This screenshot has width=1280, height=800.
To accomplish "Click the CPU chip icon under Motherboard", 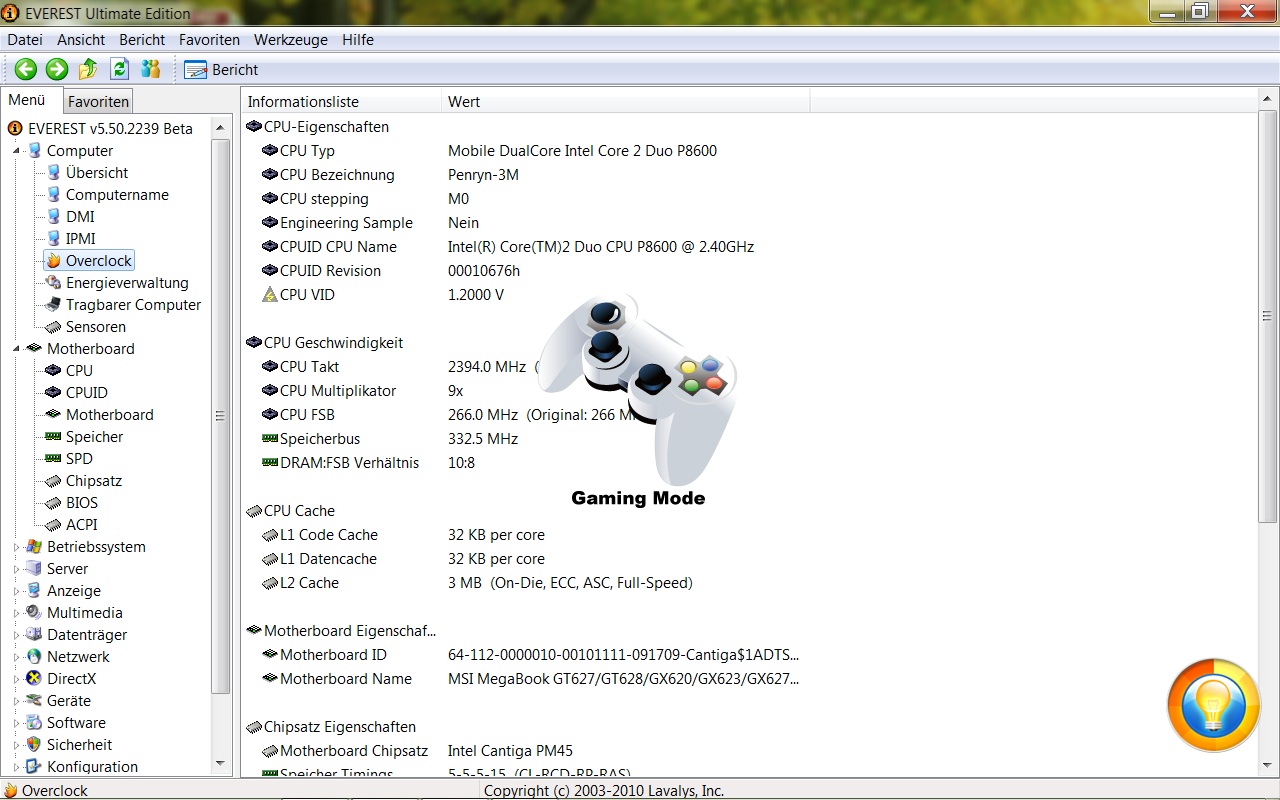I will [54, 371].
